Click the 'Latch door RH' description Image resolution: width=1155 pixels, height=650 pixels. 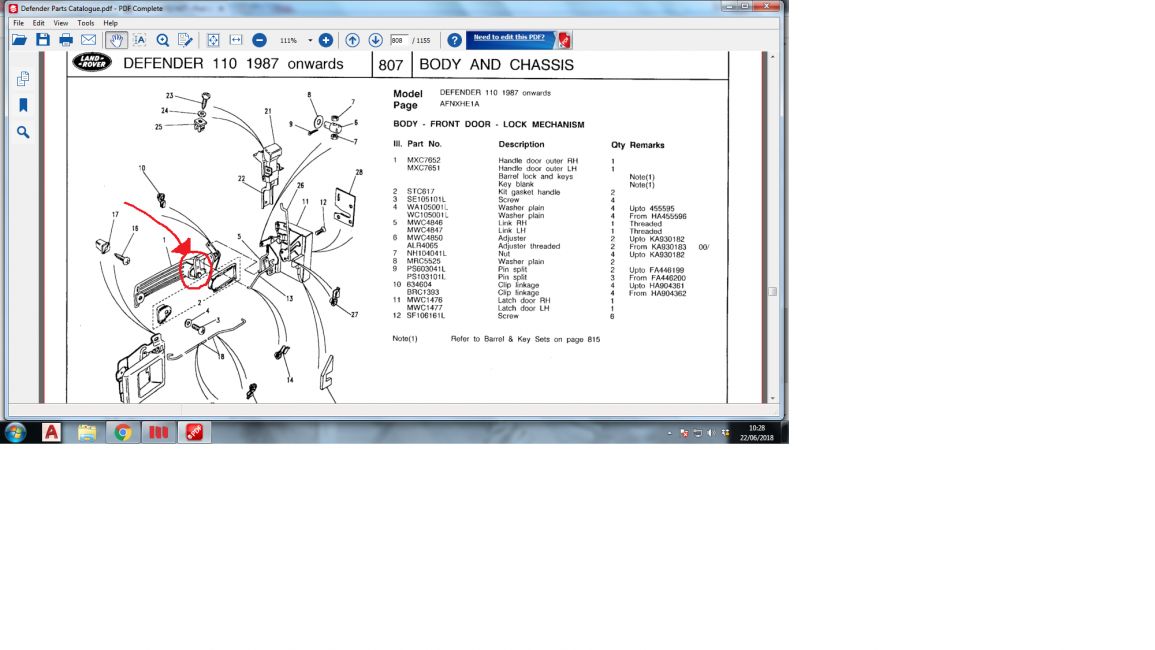524,300
